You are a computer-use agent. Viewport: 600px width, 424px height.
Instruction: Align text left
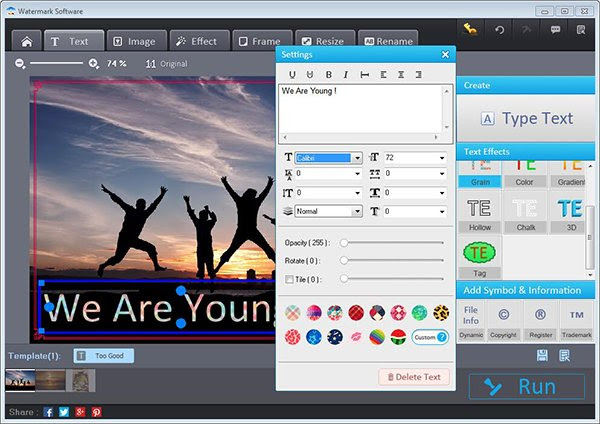click(x=383, y=75)
